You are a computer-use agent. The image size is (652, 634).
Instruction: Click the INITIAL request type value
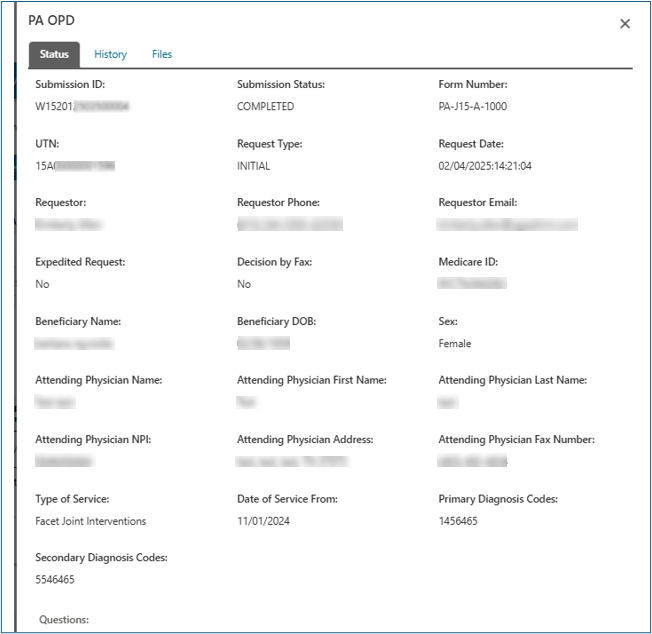tap(254, 166)
